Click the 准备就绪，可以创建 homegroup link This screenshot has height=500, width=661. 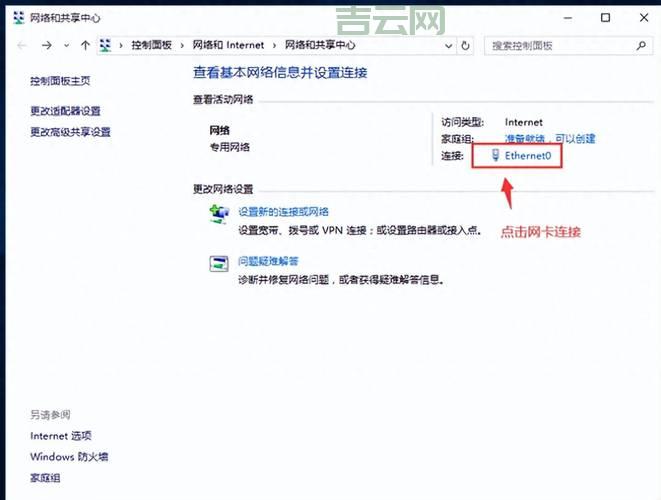click(550, 138)
